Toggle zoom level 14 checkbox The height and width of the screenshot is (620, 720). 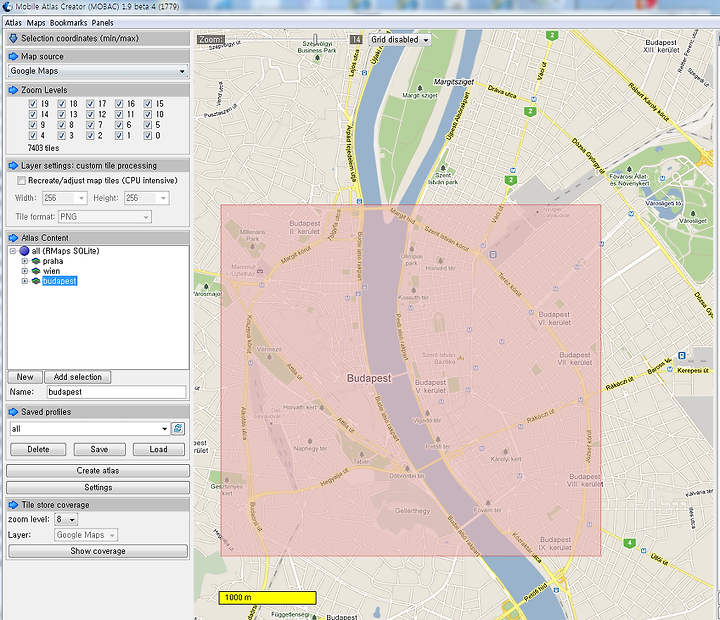[33, 114]
